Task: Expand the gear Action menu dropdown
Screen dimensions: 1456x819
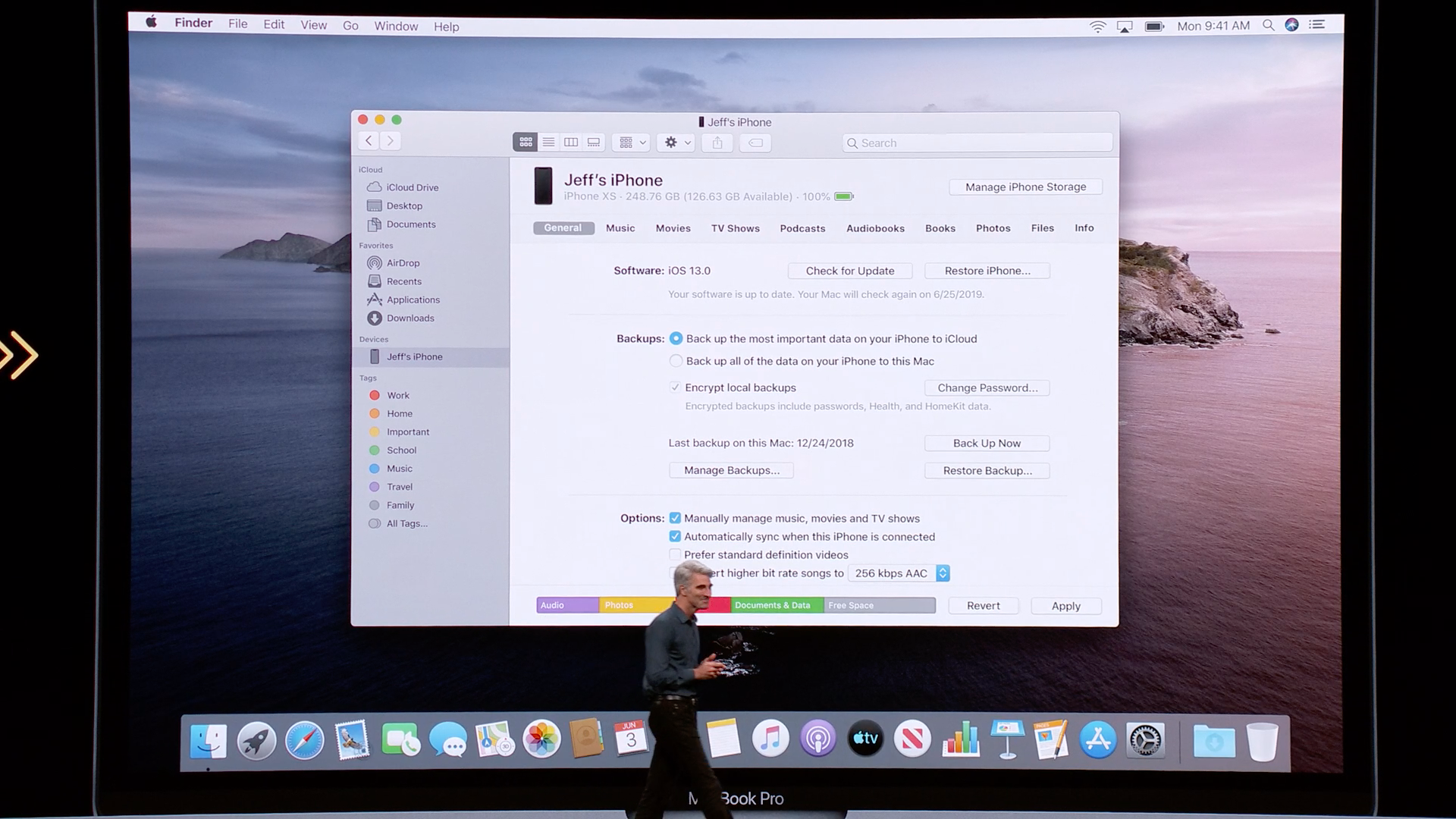Action: [x=676, y=142]
